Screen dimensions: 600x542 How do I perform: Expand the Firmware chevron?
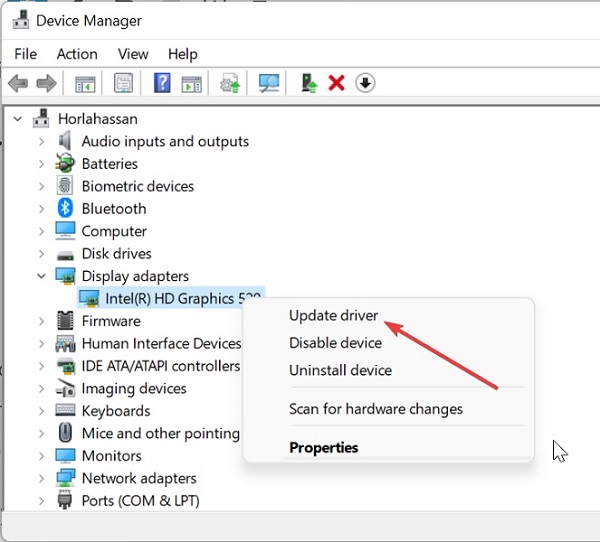pyautogui.click(x=41, y=321)
